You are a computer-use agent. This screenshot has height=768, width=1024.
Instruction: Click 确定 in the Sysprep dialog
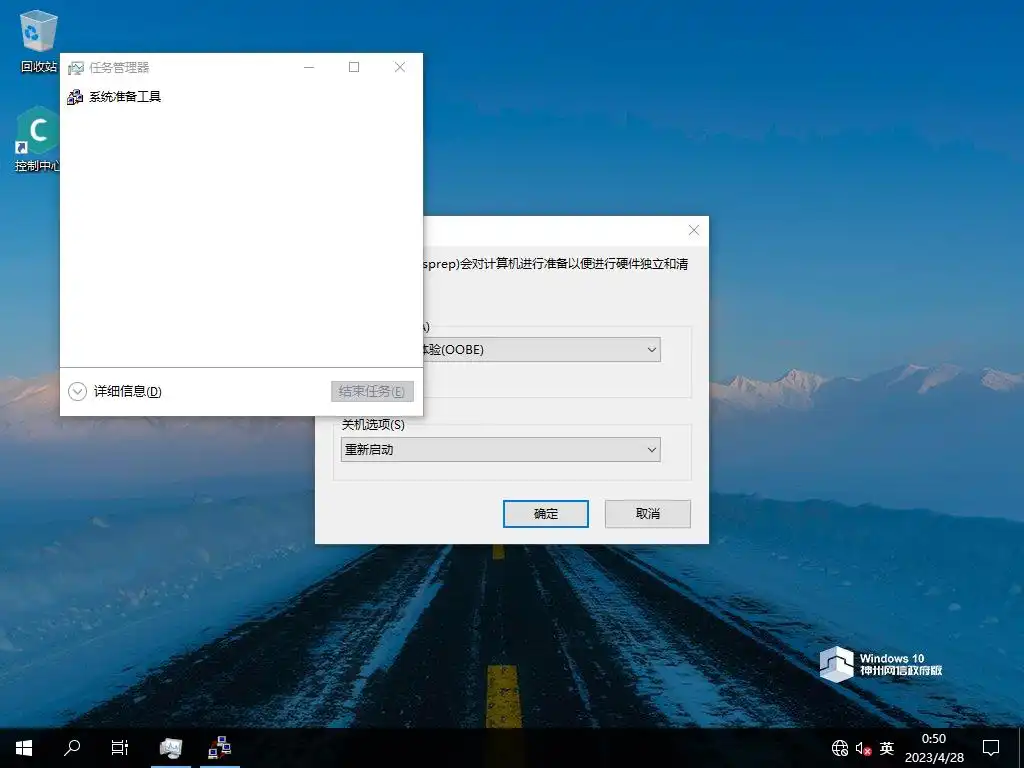click(545, 514)
